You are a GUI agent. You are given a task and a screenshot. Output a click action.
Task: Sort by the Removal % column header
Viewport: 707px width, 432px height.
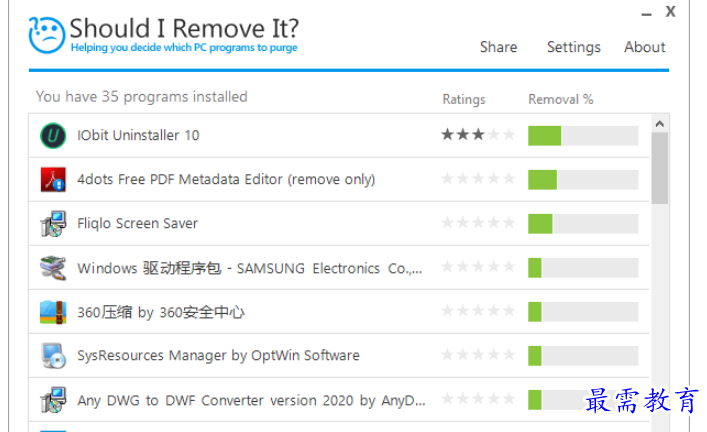560,99
